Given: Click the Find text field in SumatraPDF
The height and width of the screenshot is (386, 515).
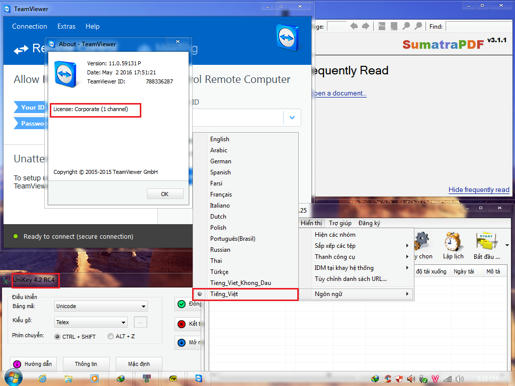Looking at the screenshot, I should (479, 26).
